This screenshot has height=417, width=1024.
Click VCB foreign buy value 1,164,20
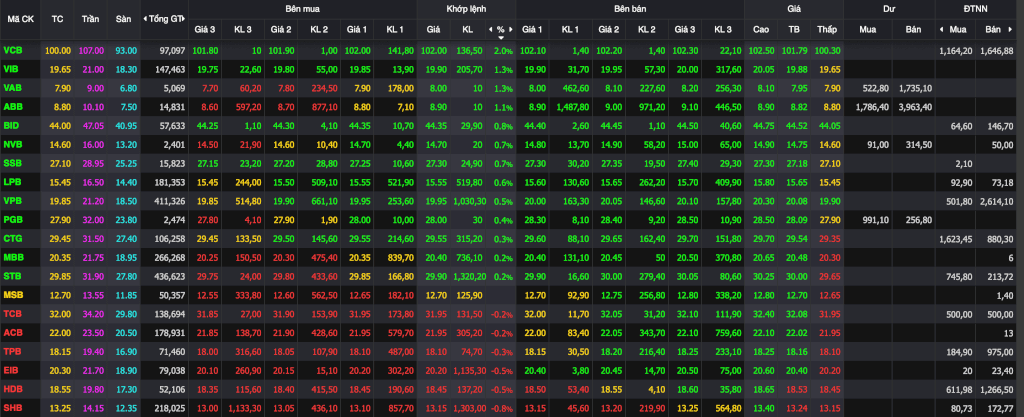(956, 50)
